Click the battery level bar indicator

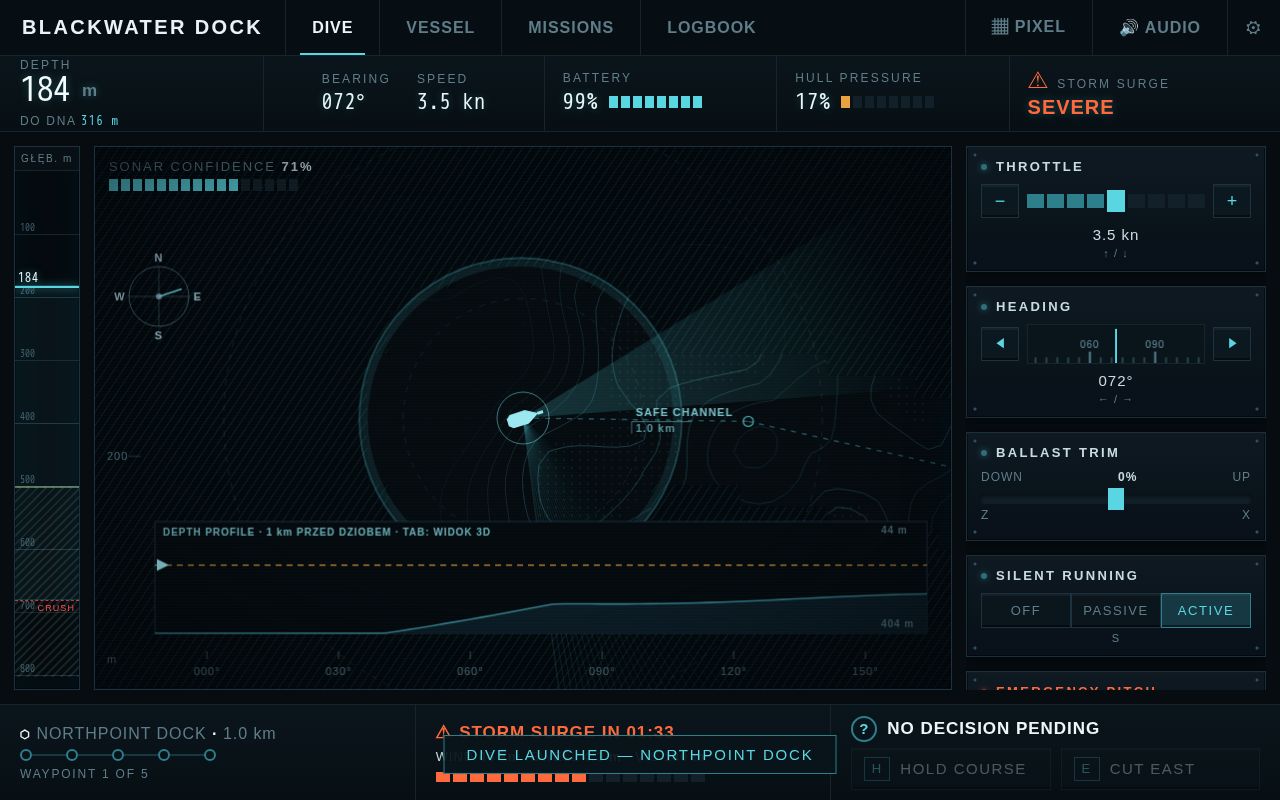pos(656,102)
